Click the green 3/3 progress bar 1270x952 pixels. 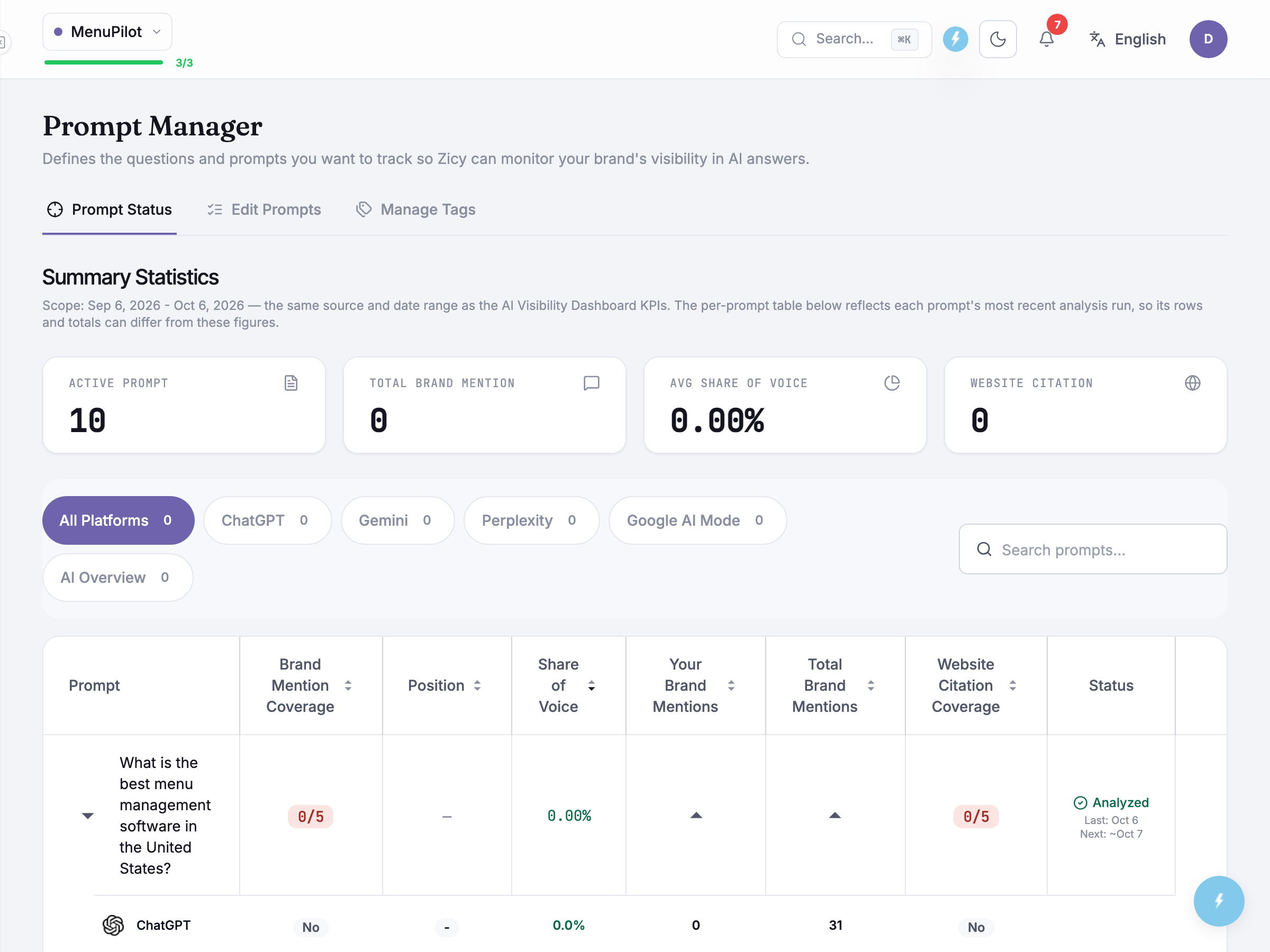click(x=103, y=62)
